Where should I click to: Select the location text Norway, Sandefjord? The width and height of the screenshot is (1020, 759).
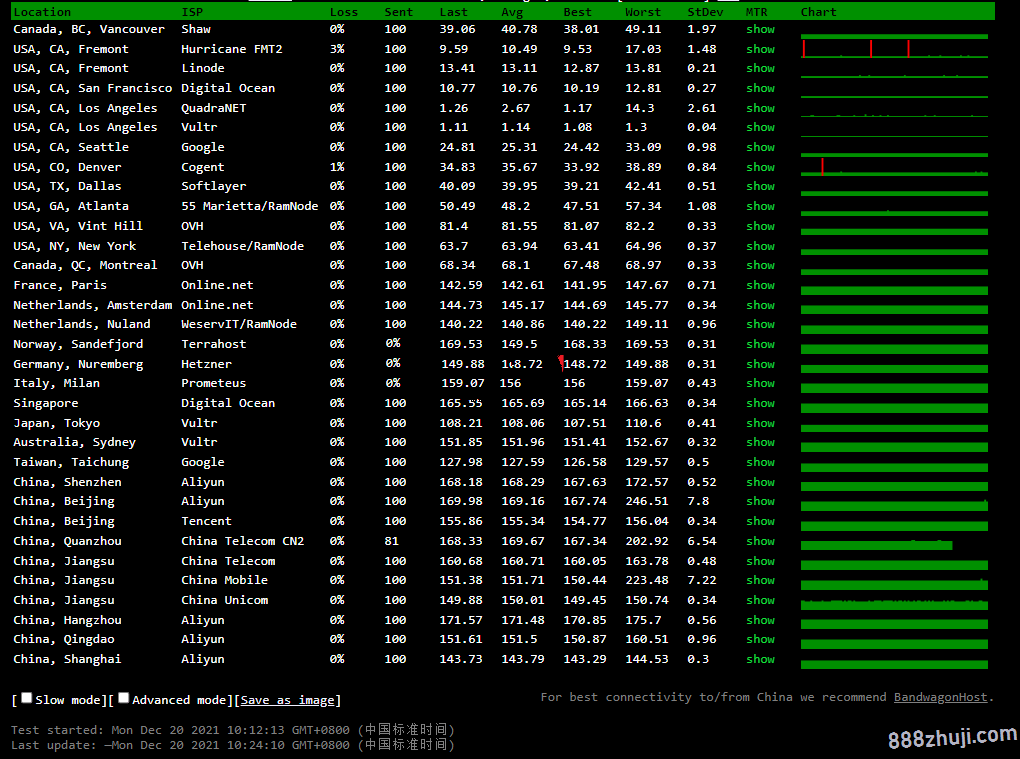pyautogui.click(x=78, y=345)
